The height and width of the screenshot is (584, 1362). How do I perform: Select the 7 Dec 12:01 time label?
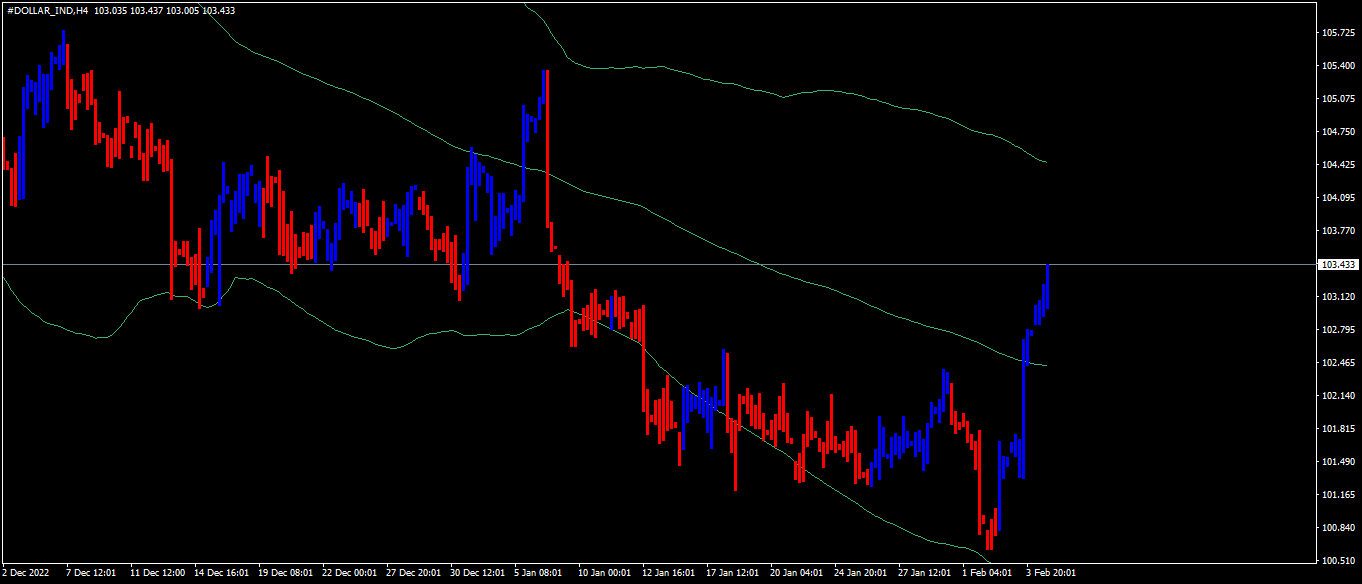[92, 574]
